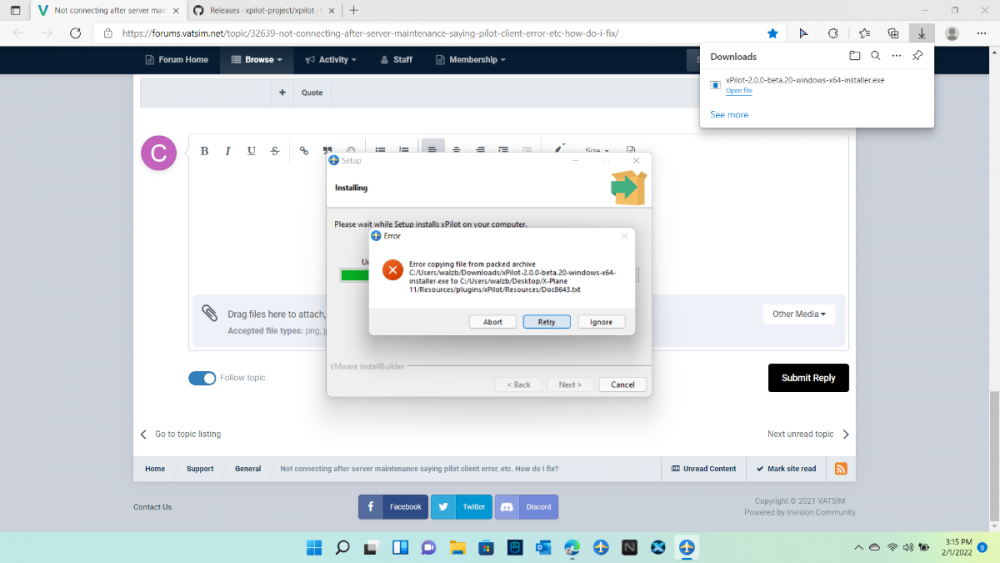Click Abort in the Error dialog
The image size is (1000, 563).
(492, 322)
